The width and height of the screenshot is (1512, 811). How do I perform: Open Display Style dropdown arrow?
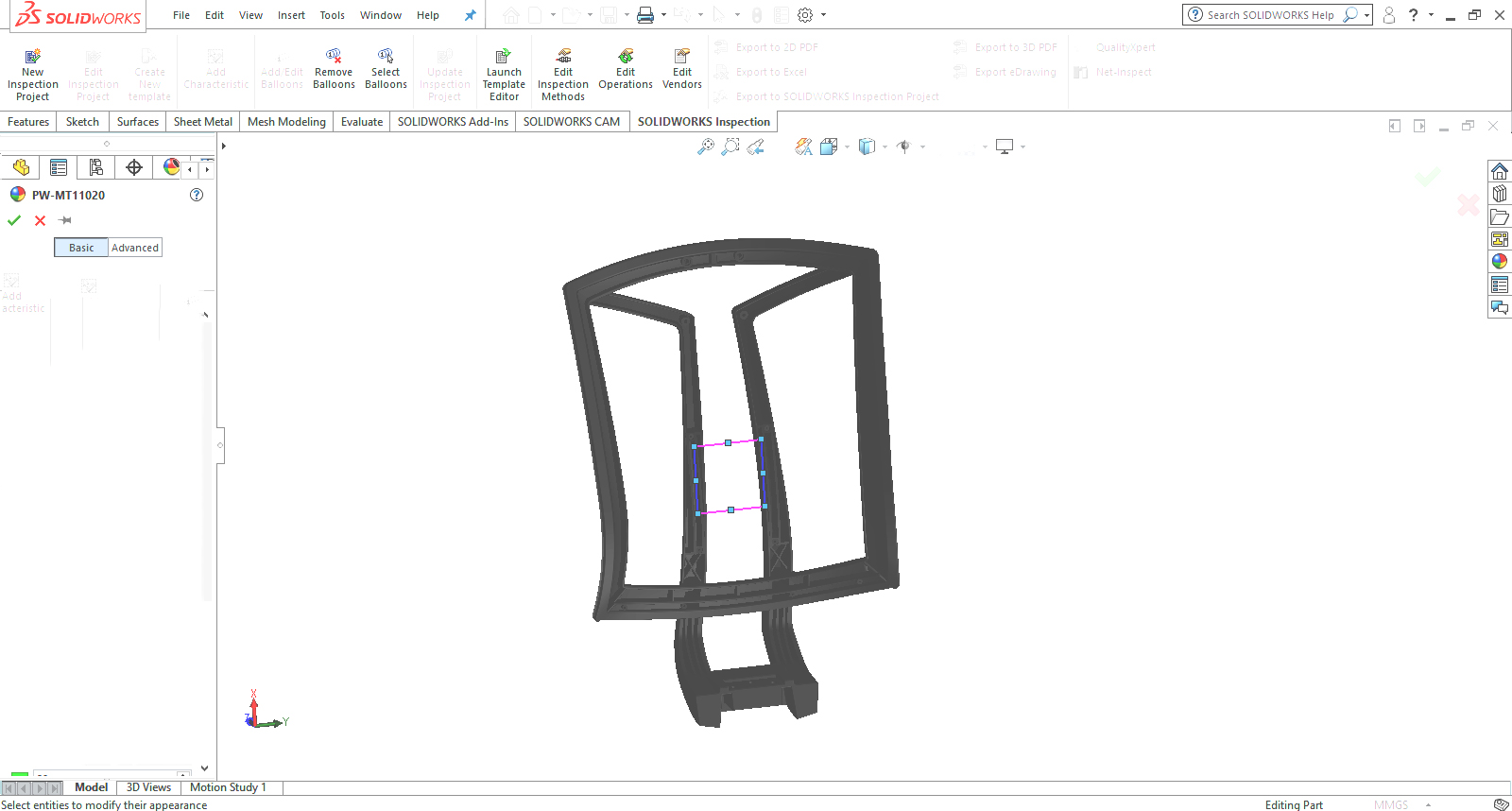(885, 147)
